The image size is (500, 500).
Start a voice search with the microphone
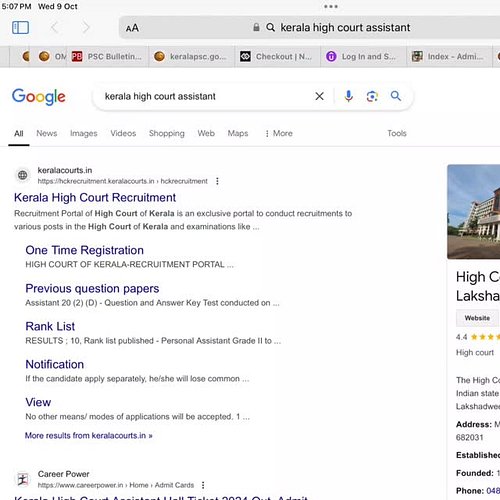(349, 96)
